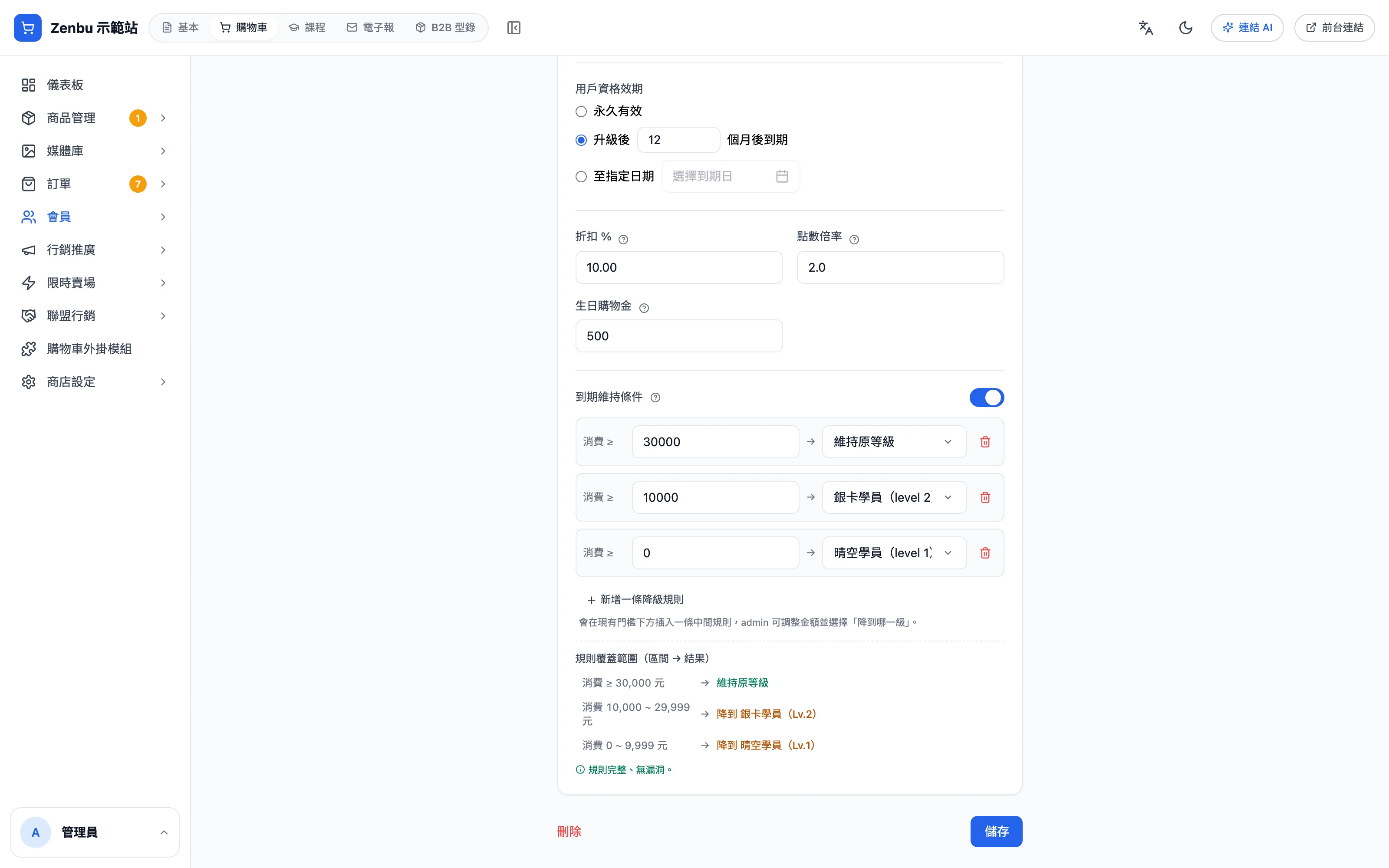Viewport: 1389px width, 868px height.
Task: Select 升級後 months expiry radio option
Action: (x=581, y=140)
